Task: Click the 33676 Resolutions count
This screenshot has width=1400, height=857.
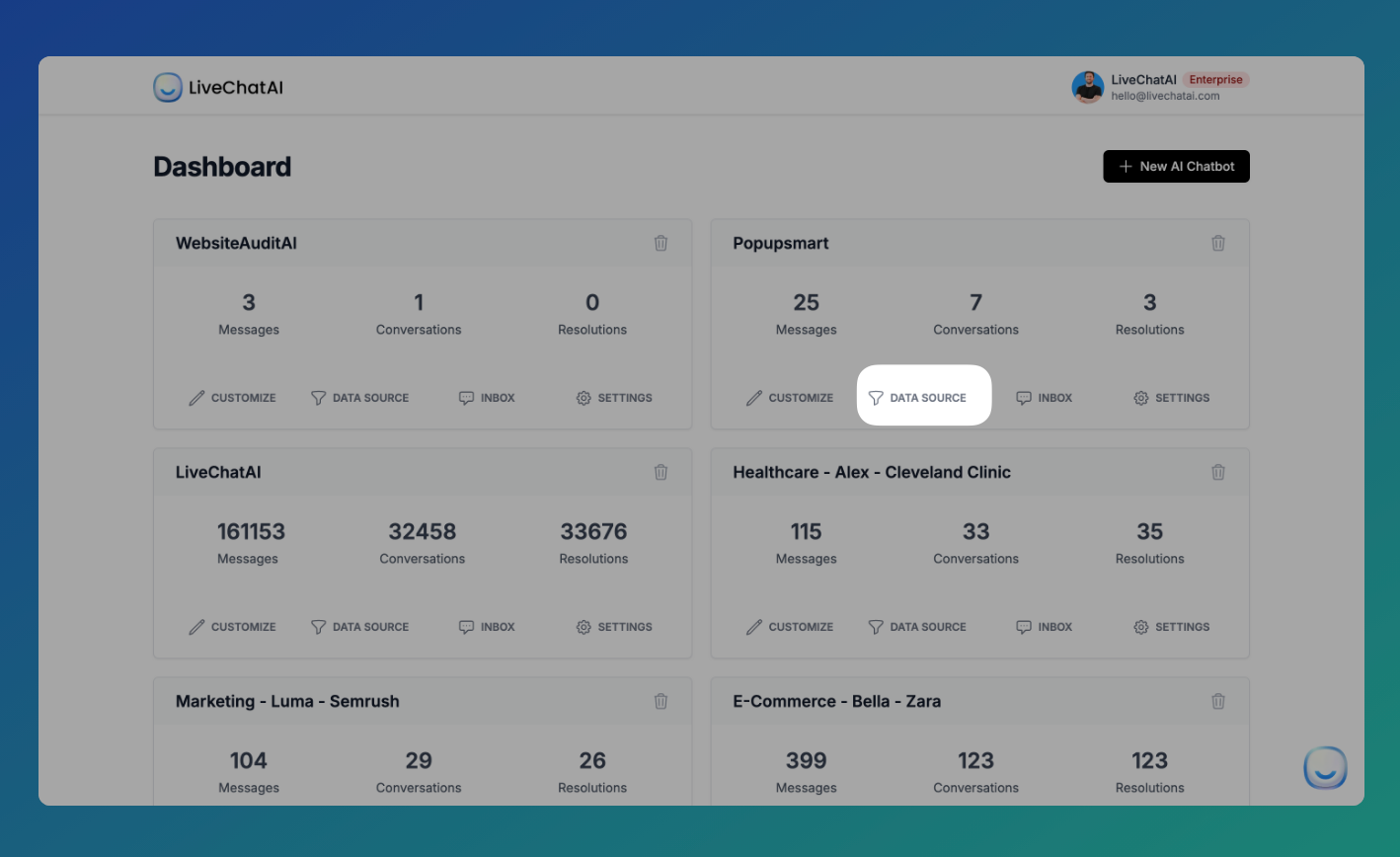Action: click(593, 531)
